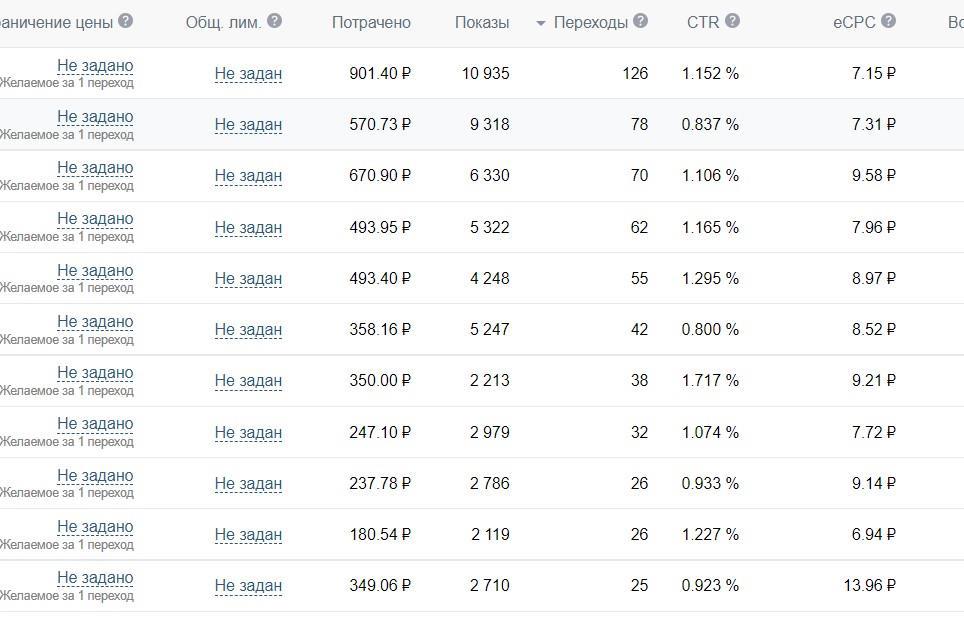Click help icon next to Общ. лим.
The width and height of the screenshot is (964, 618).
[x=275, y=21]
